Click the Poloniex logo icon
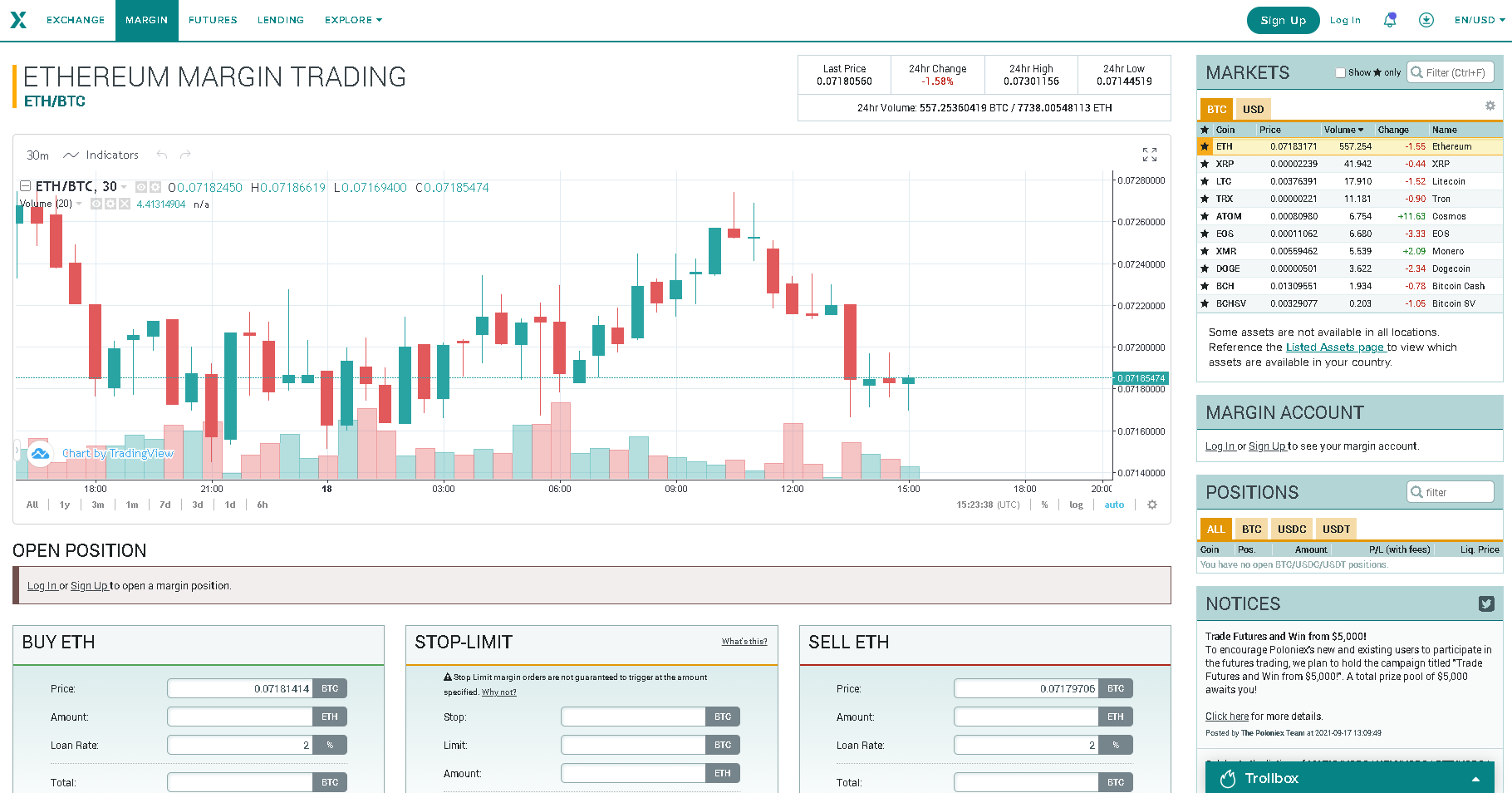The width and height of the screenshot is (1512, 793). (x=18, y=20)
